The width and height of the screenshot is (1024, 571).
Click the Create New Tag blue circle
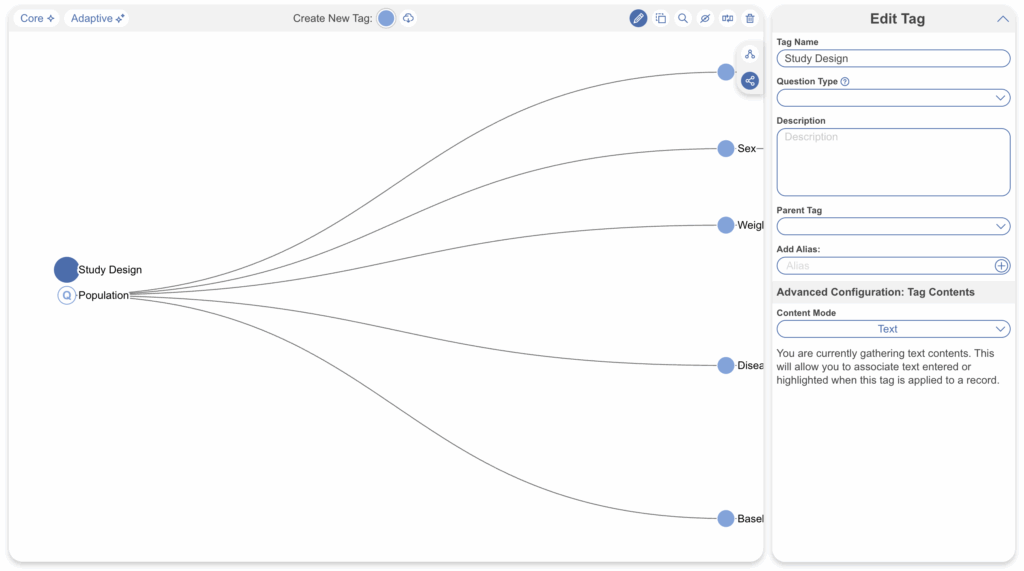tap(386, 18)
